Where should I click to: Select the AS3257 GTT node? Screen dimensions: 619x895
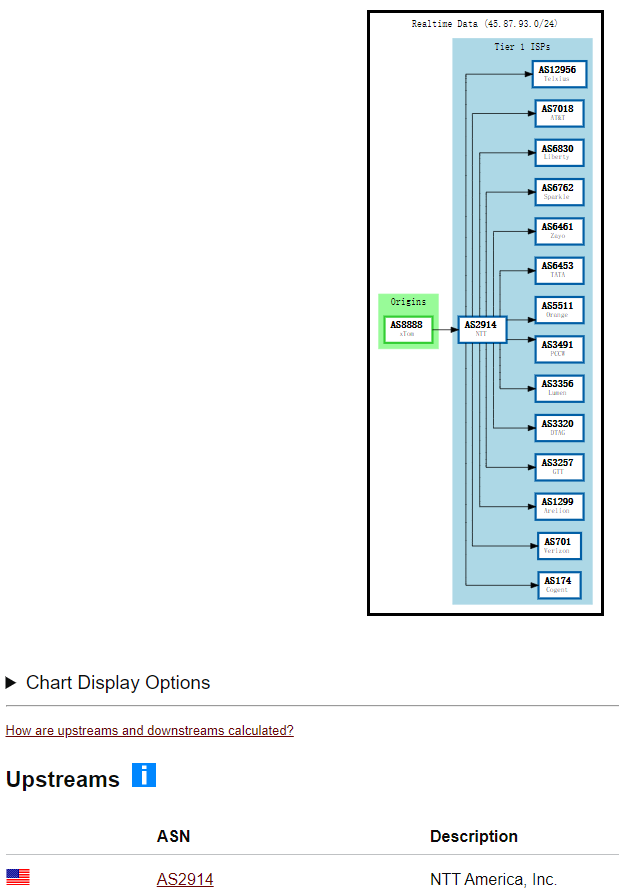click(558, 467)
